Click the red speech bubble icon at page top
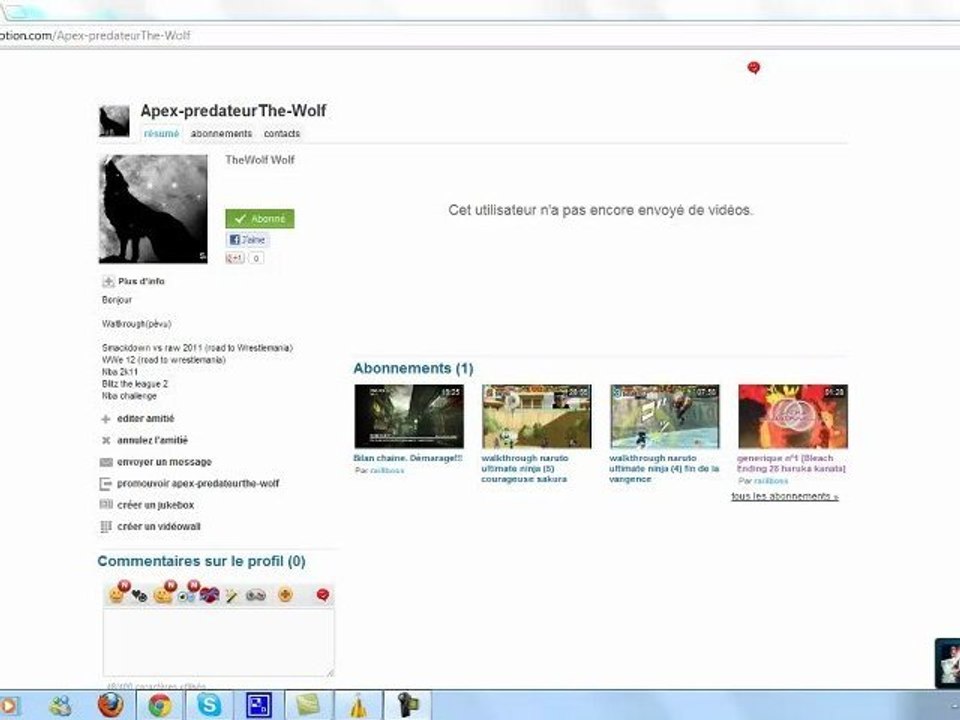 coord(754,68)
